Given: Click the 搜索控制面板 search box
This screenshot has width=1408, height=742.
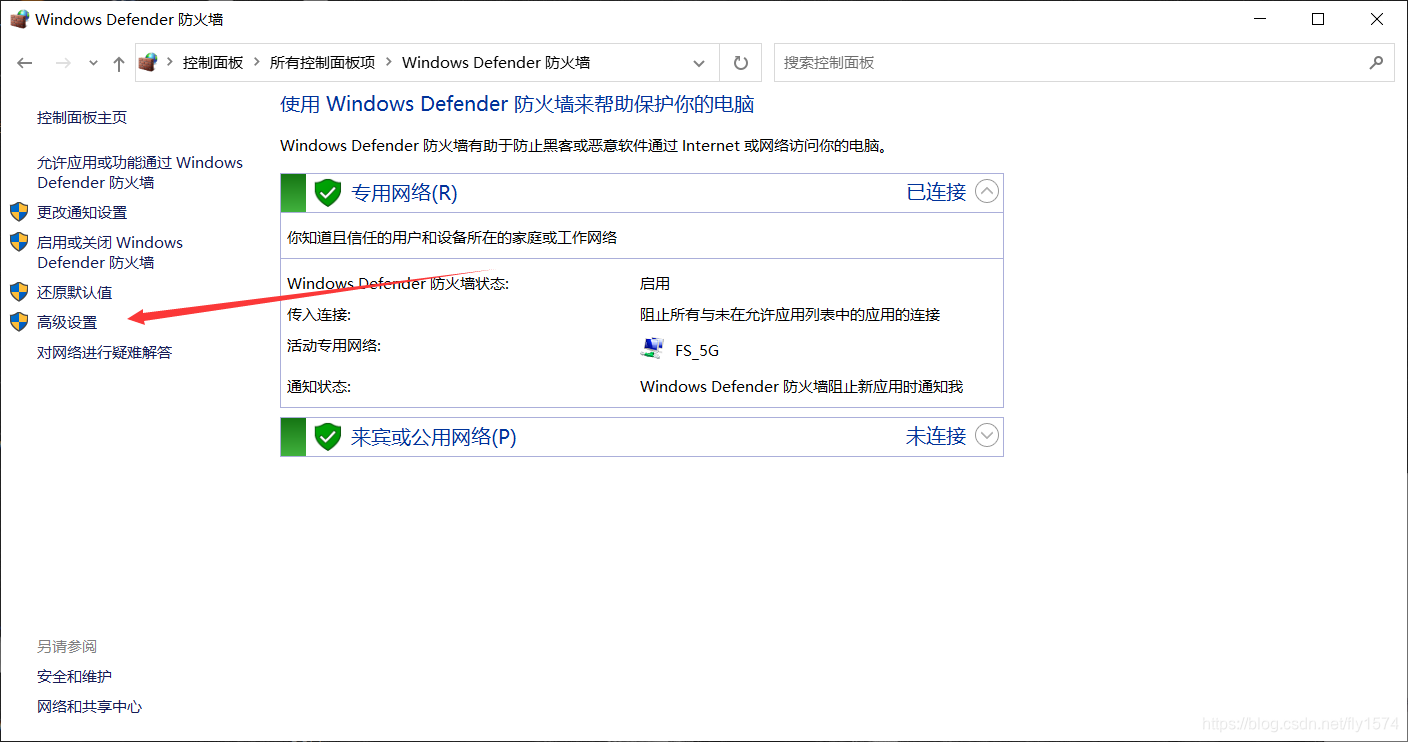Looking at the screenshot, I should [1084, 62].
